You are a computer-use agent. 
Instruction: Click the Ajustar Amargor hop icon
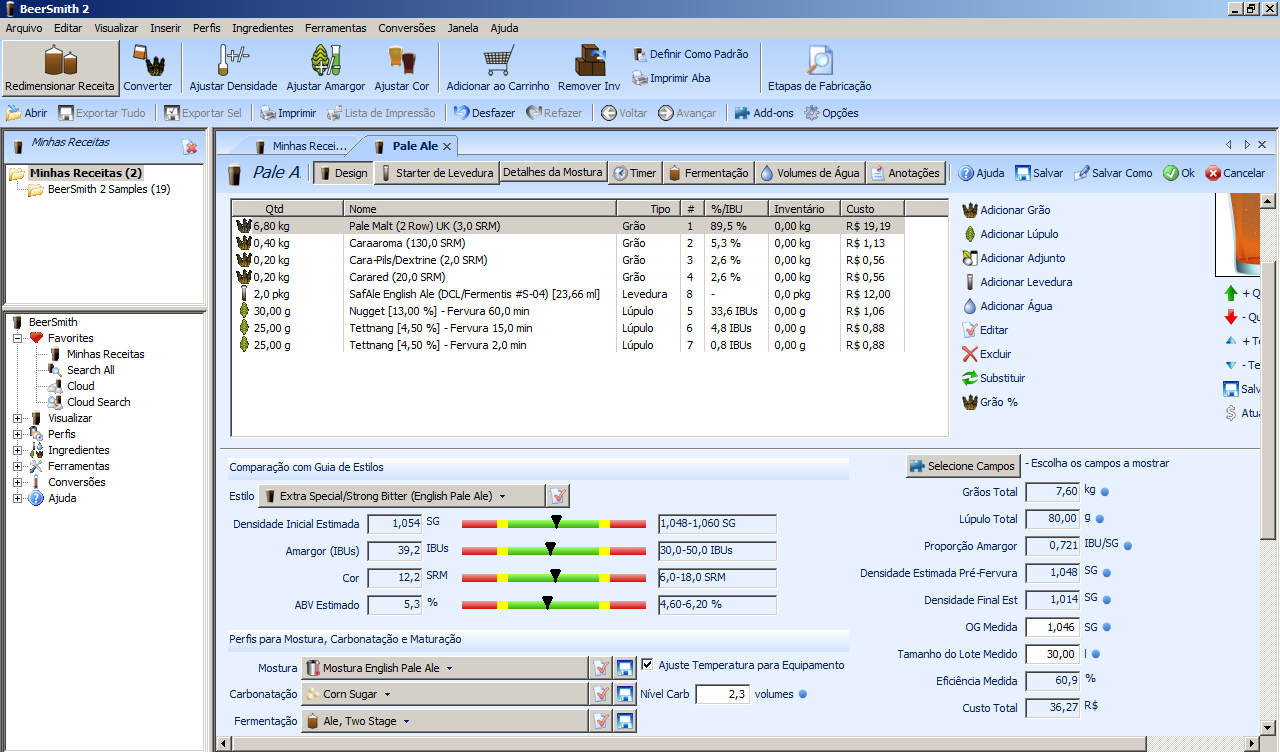[x=325, y=61]
